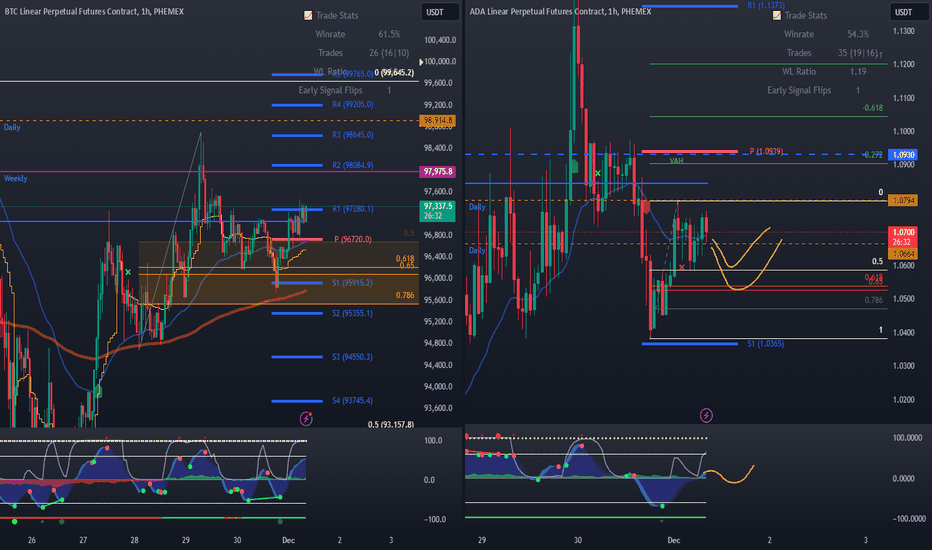
Task: Select the orange 1.0794 price label
Action: (903, 200)
